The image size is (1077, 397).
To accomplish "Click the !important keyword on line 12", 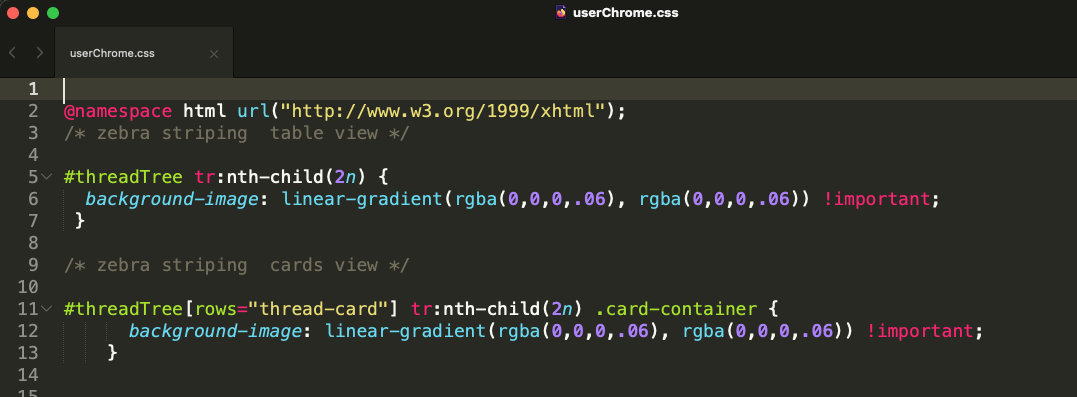I will coord(920,331).
